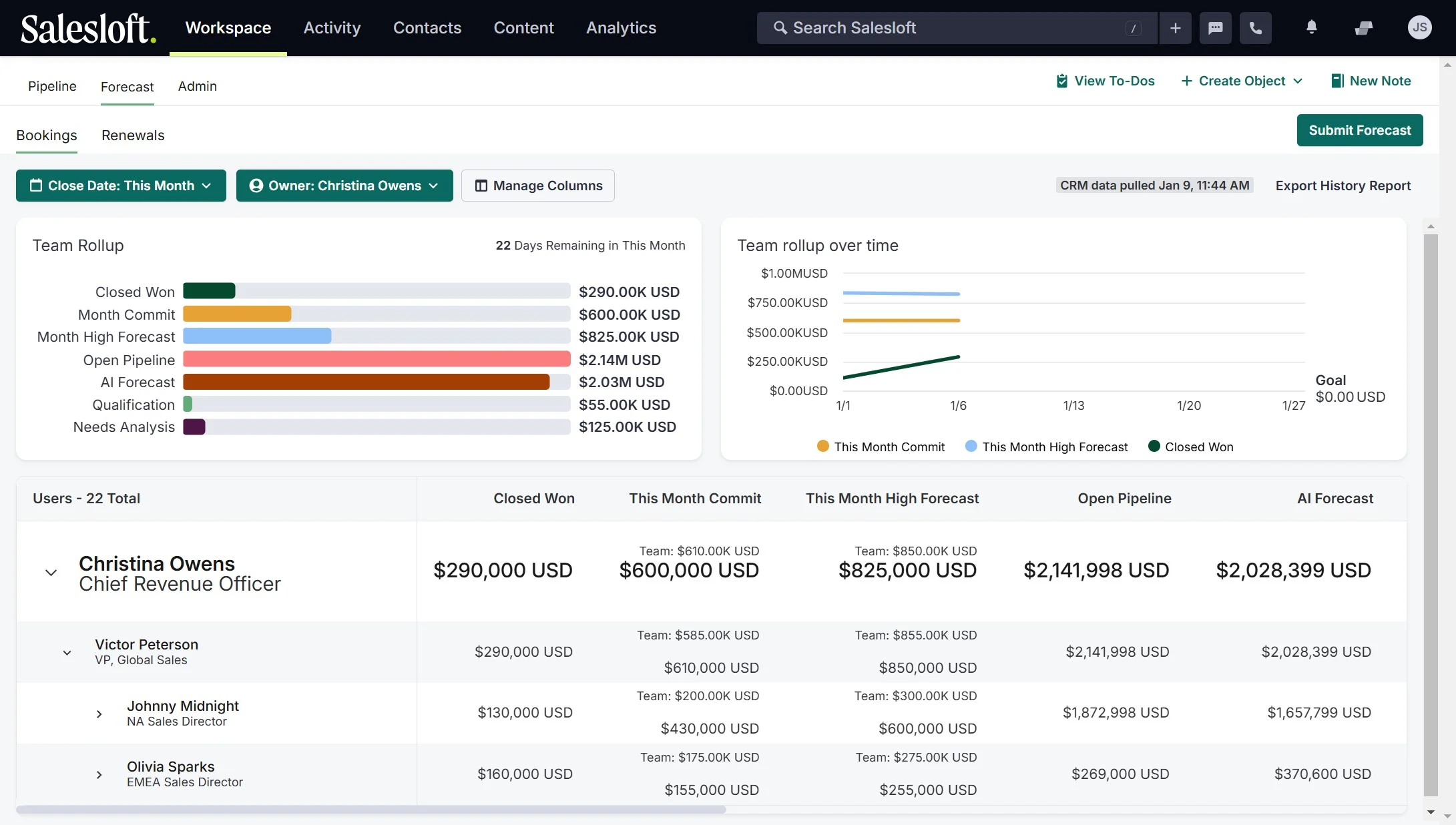Toggle Closed Won legend item
1456x825 pixels.
(x=1191, y=447)
